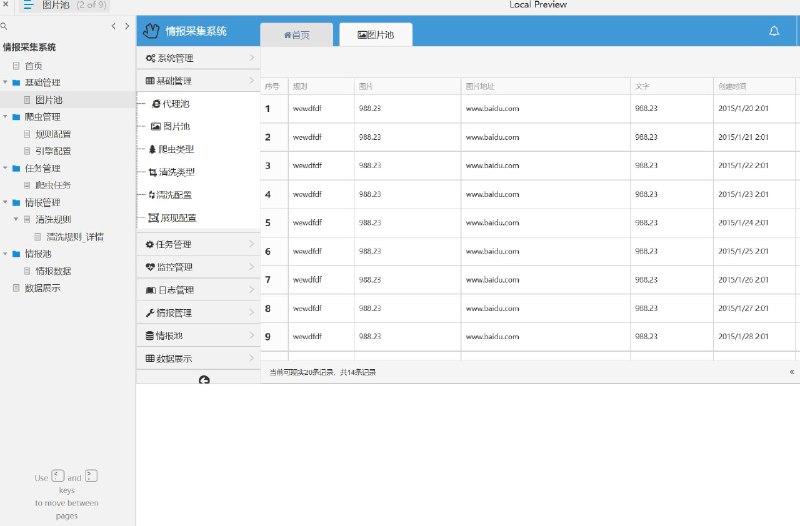Image resolution: width=800 pixels, height=526 pixels.
Task: Click the gear icon of 任务管理
Action: click(149, 244)
